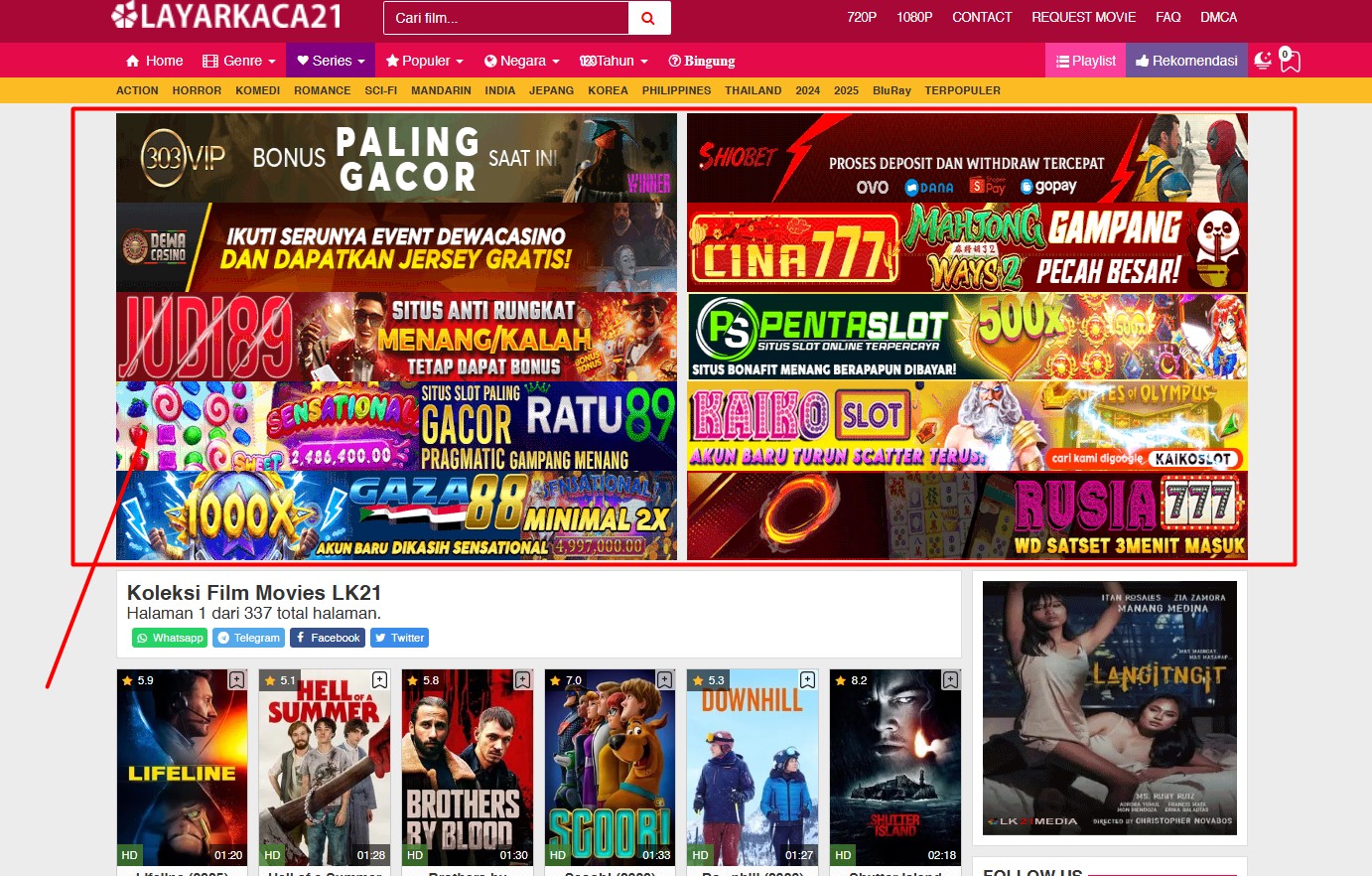Open the Lifeline movie poster
Screen dimensions: 1372x876
coord(182,768)
